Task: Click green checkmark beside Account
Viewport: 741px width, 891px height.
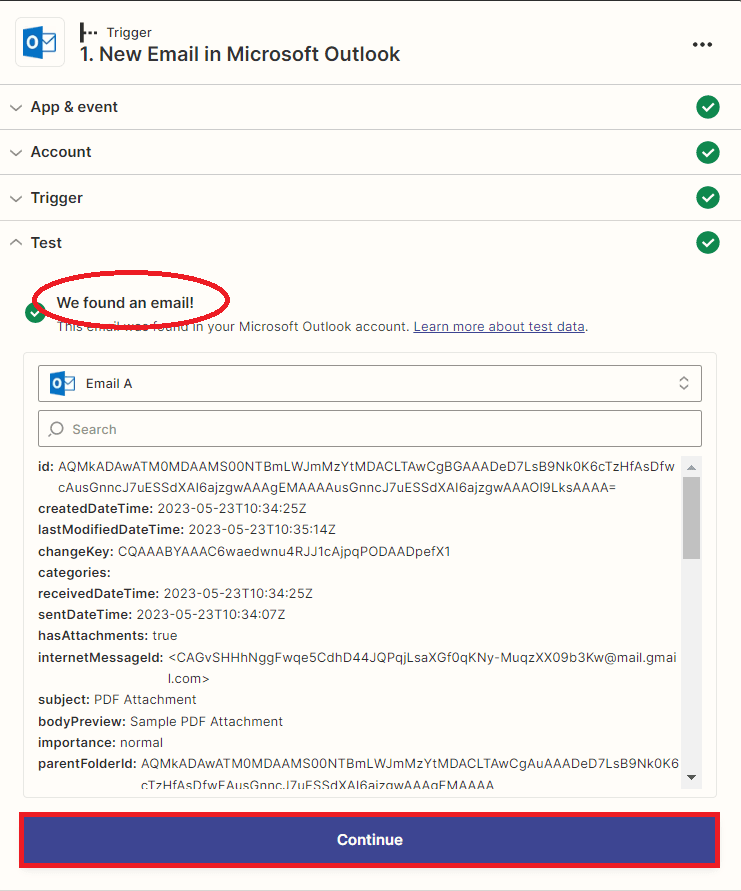Action: coord(708,152)
